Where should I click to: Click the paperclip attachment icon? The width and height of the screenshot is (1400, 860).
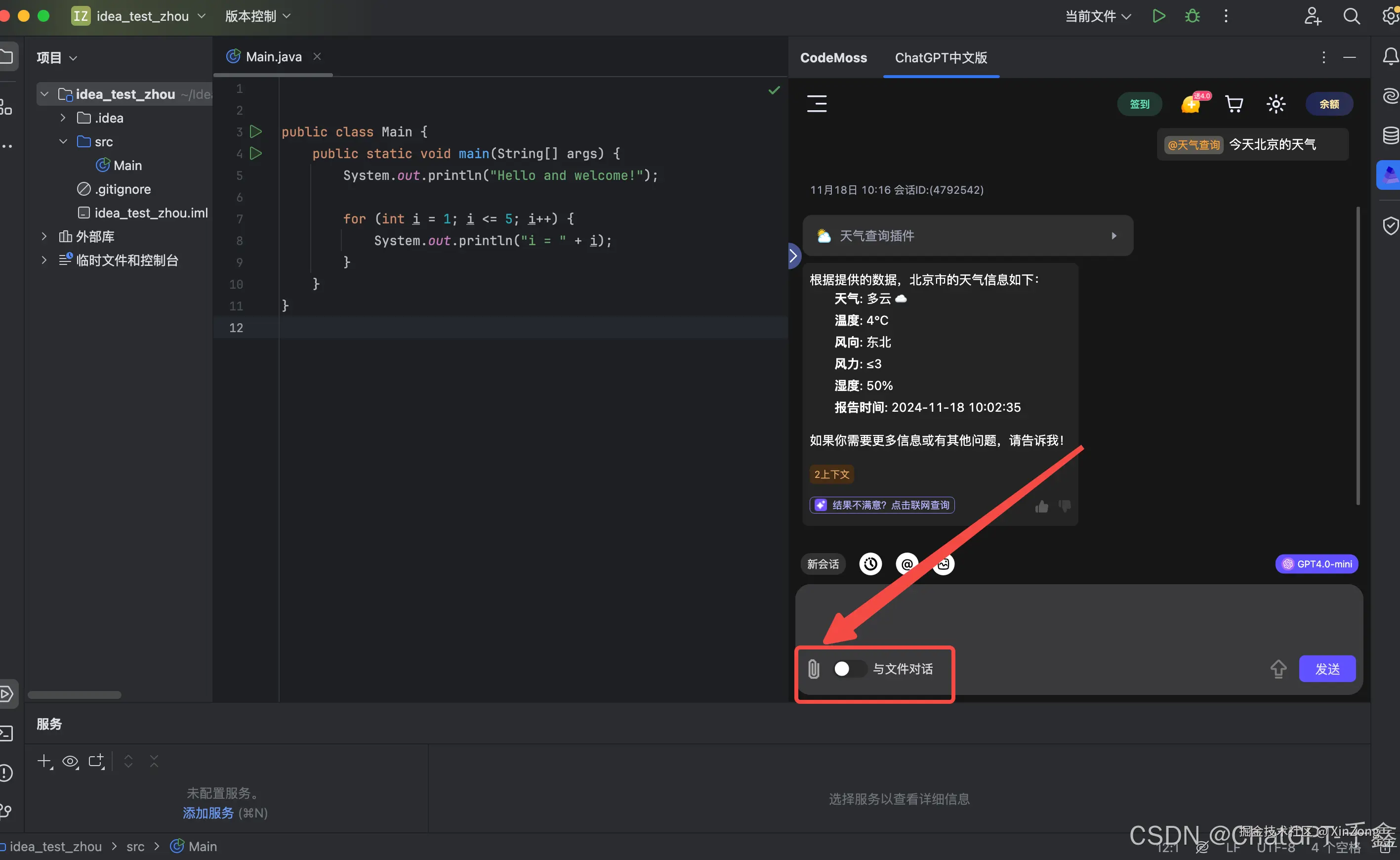[814, 669]
